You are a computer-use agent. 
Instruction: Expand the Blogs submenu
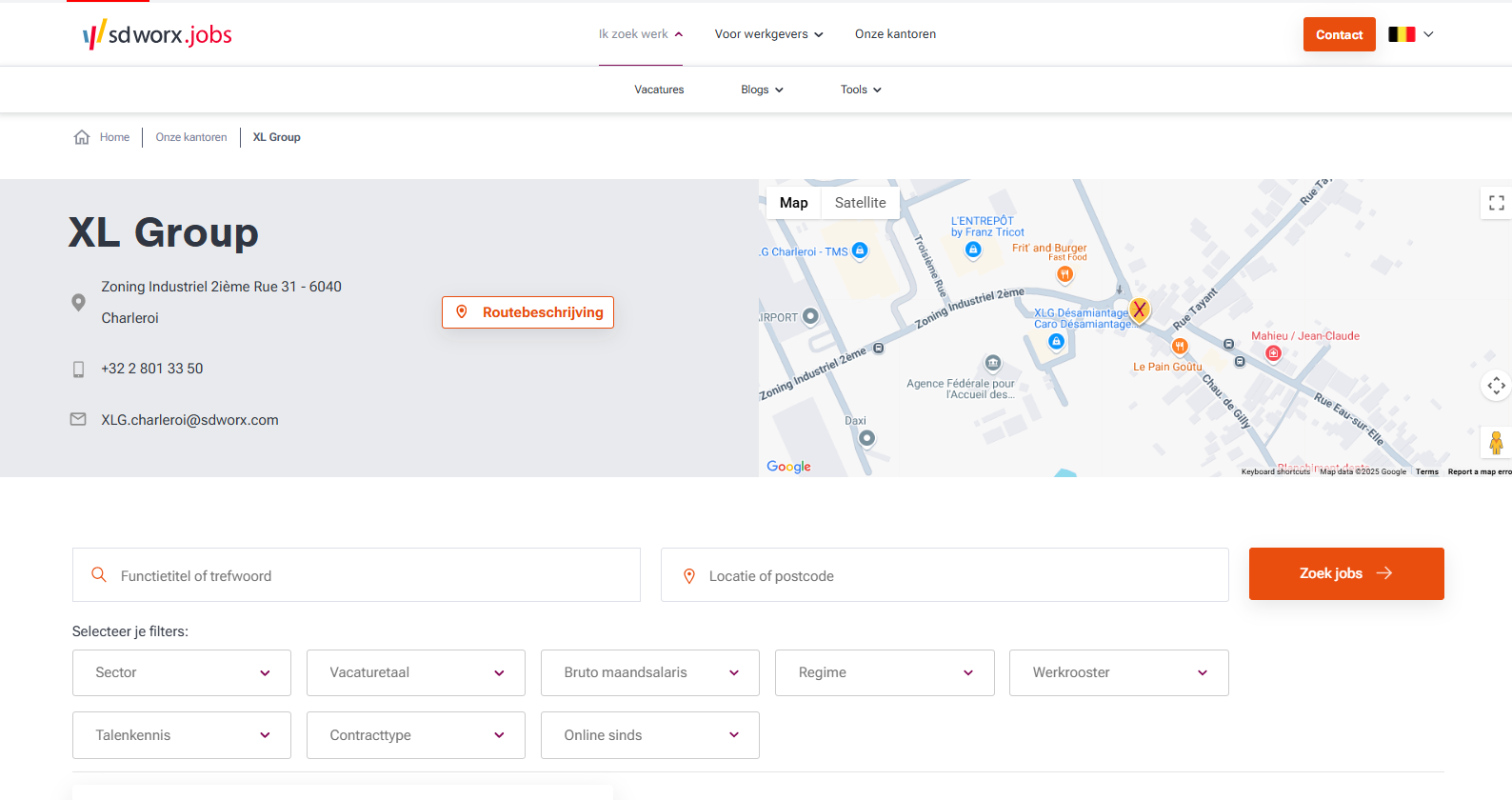click(762, 90)
